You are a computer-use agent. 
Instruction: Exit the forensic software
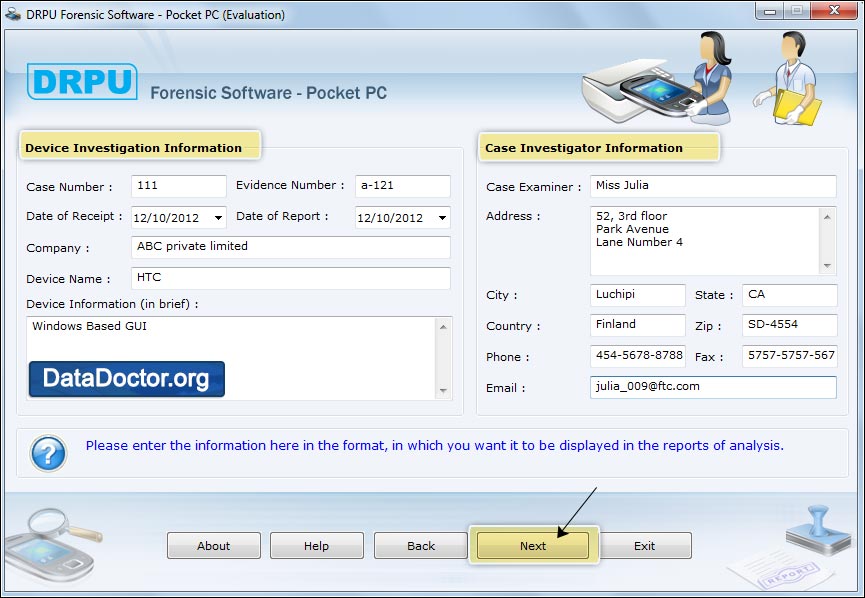(645, 546)
